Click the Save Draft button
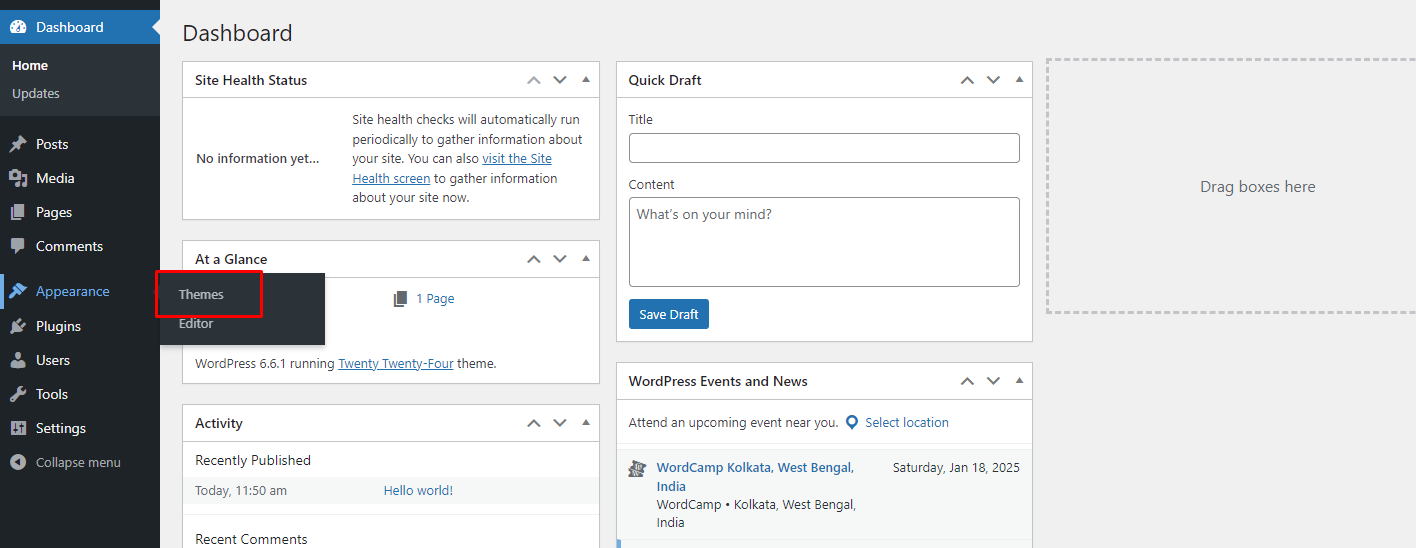The width and height of the screenshot is (1416, 548). (669, 314)
